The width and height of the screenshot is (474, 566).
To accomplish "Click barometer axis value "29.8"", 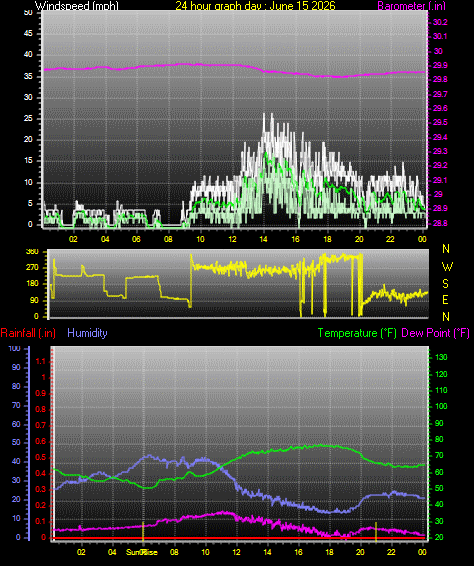I will pos(440,79).
